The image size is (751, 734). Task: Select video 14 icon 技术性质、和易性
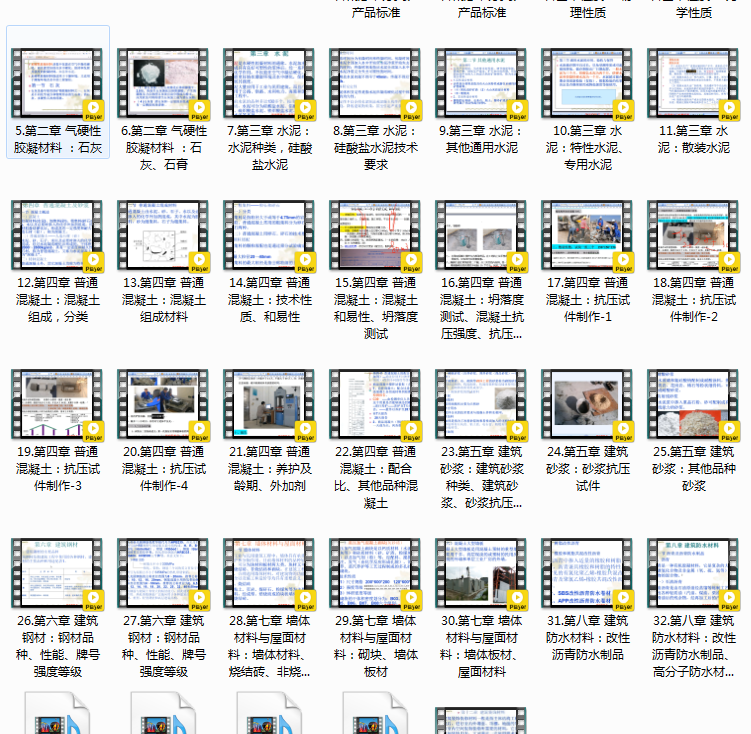point(269,235)
